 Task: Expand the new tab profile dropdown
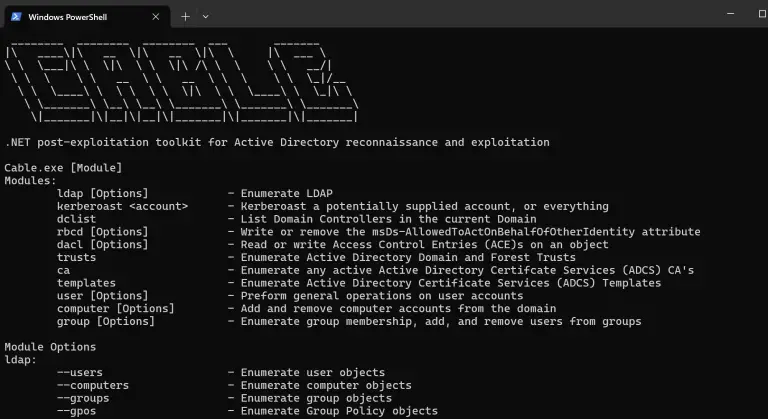(x=206, y=17)
